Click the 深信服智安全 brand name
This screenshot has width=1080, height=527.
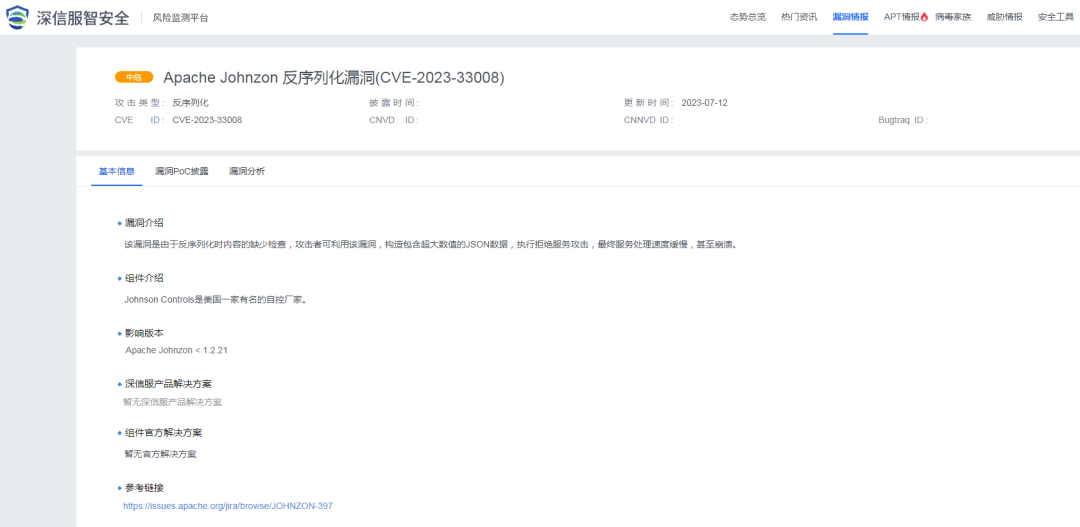click(x=83, y=18)
